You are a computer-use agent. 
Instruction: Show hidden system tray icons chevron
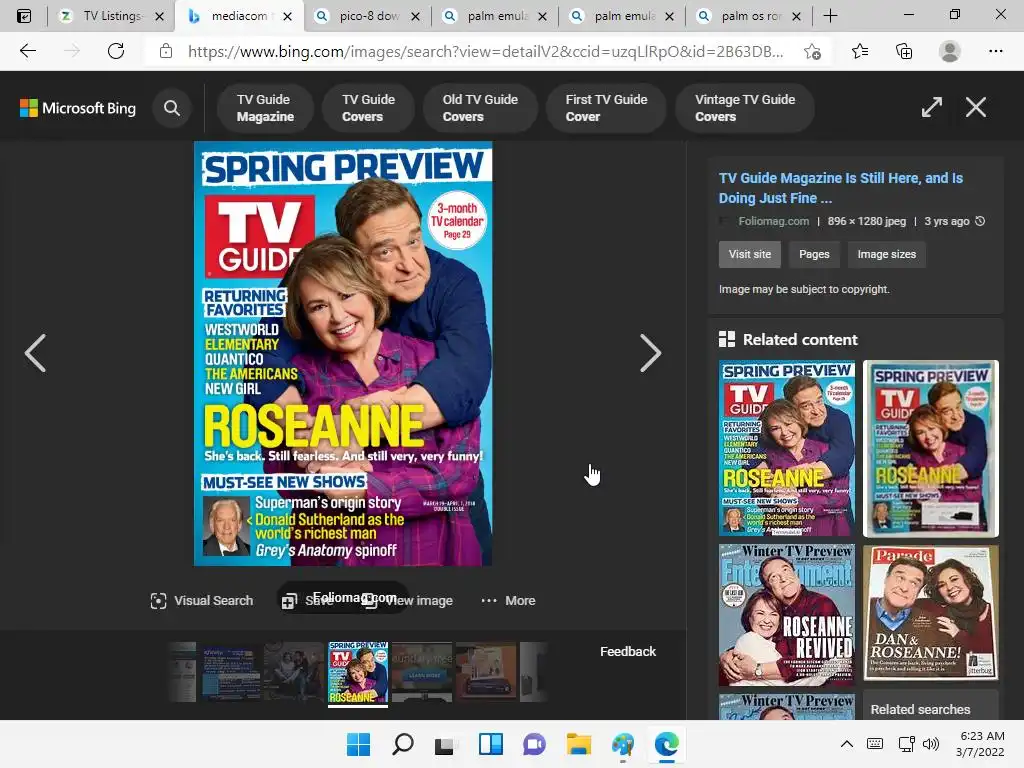click(x=846, y=744)
